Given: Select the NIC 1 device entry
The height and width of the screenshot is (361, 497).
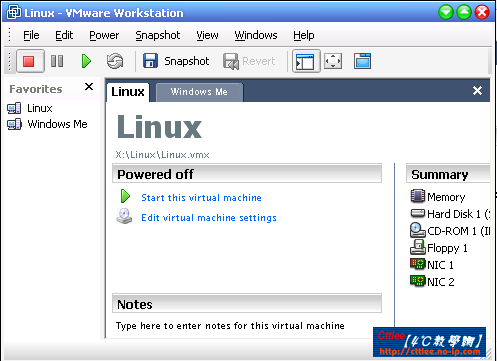Looking at the screenshot, I should 440,265.
